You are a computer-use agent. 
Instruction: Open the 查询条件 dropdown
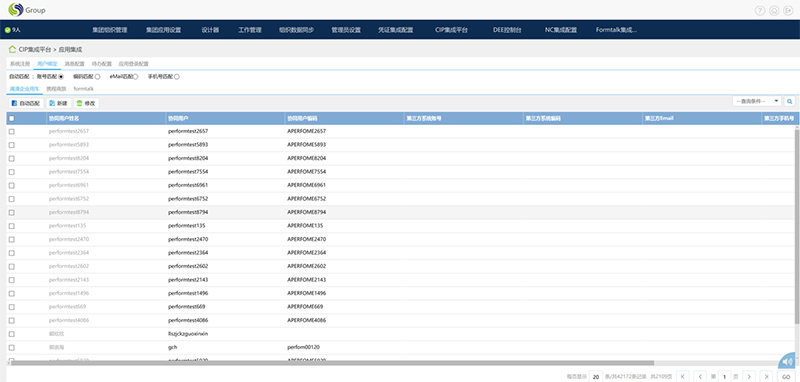tap(757, 101)
